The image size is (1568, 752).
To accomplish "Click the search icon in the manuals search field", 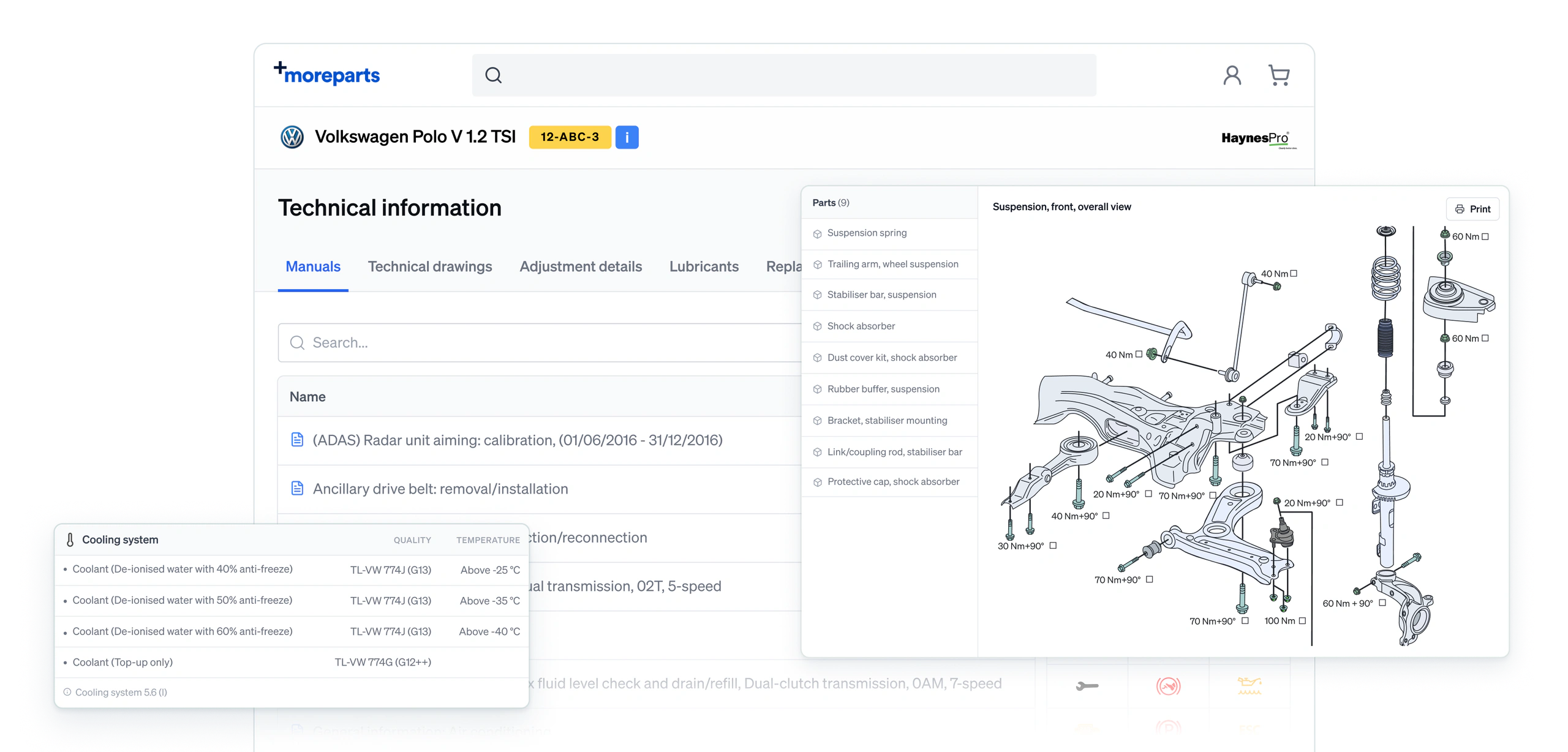I will point(297,342).
